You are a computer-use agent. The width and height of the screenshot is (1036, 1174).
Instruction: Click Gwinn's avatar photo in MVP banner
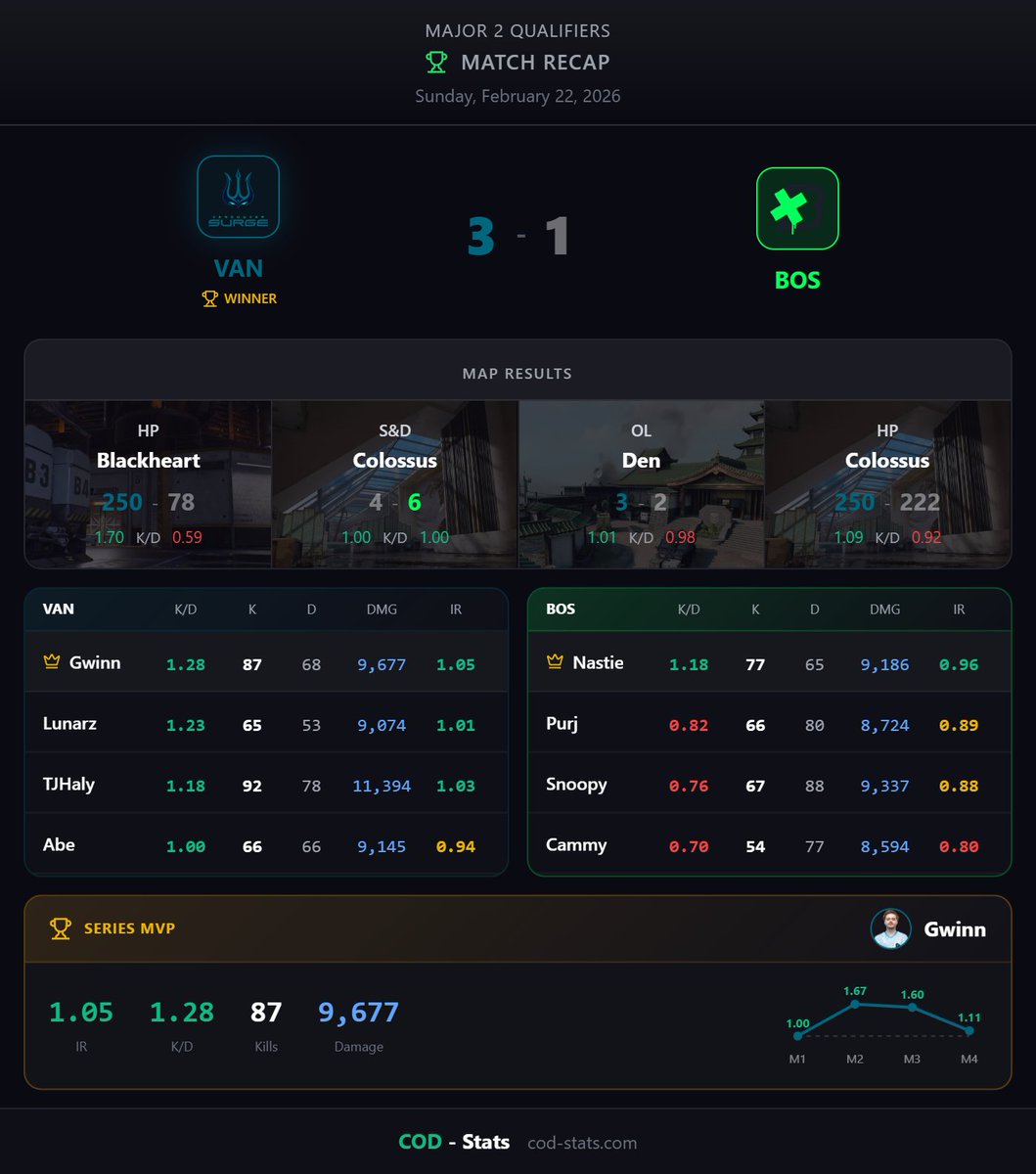click(x=890, y=929)
